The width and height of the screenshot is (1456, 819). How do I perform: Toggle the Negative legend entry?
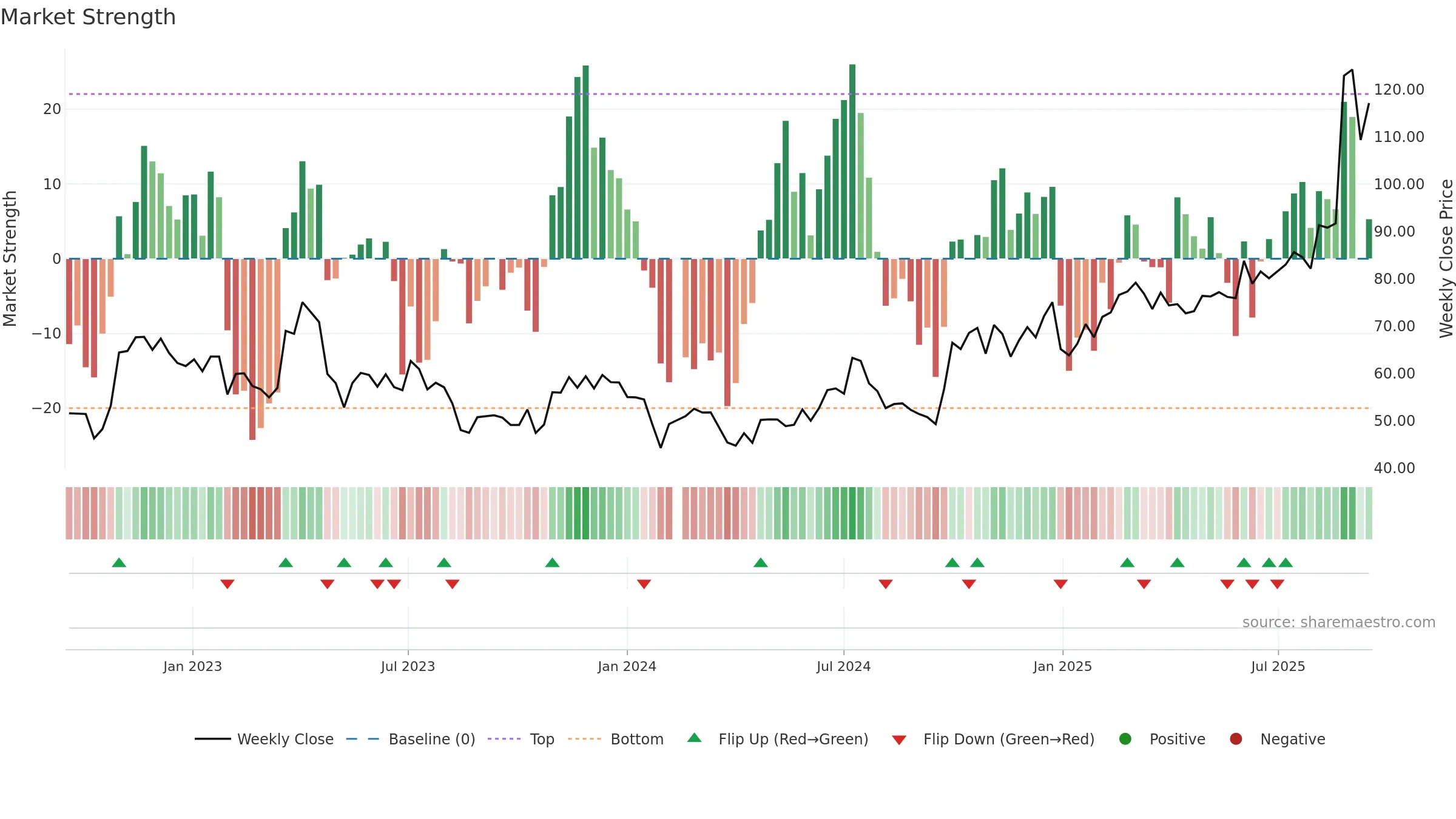click(1277, 739)
